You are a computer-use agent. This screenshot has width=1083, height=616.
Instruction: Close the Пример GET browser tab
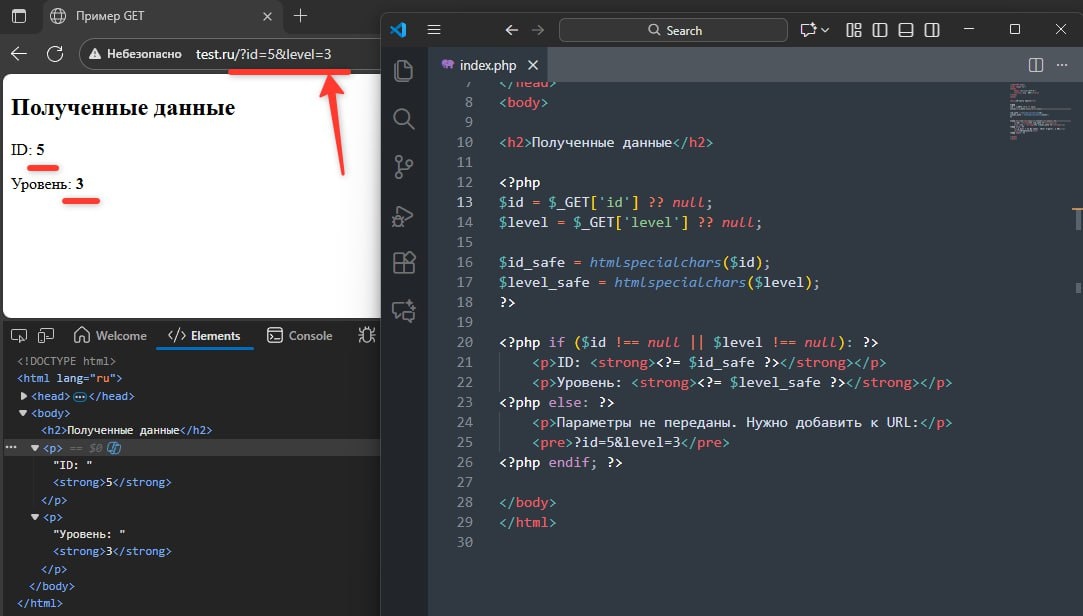coord(267,17)
